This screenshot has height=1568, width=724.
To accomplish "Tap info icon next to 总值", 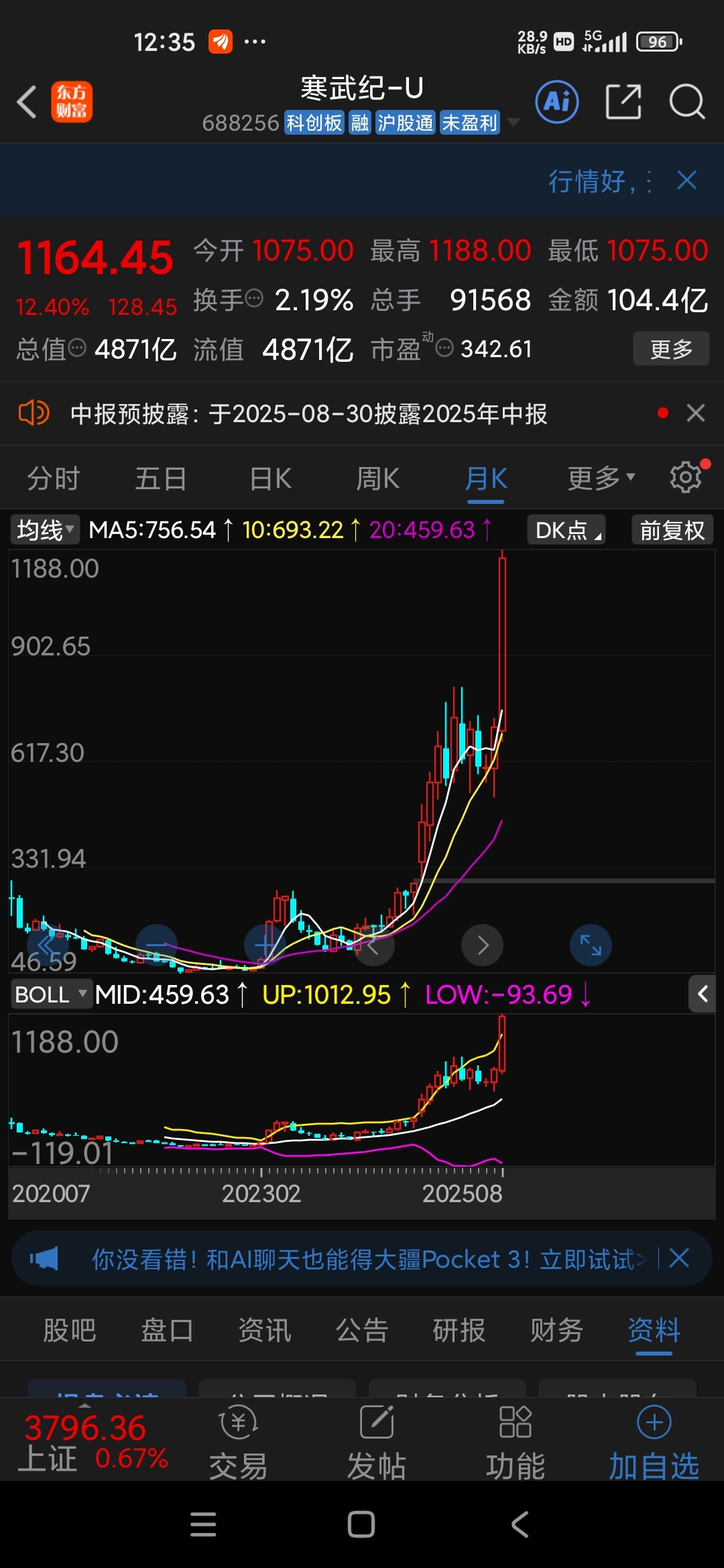I will click(78, 348).
